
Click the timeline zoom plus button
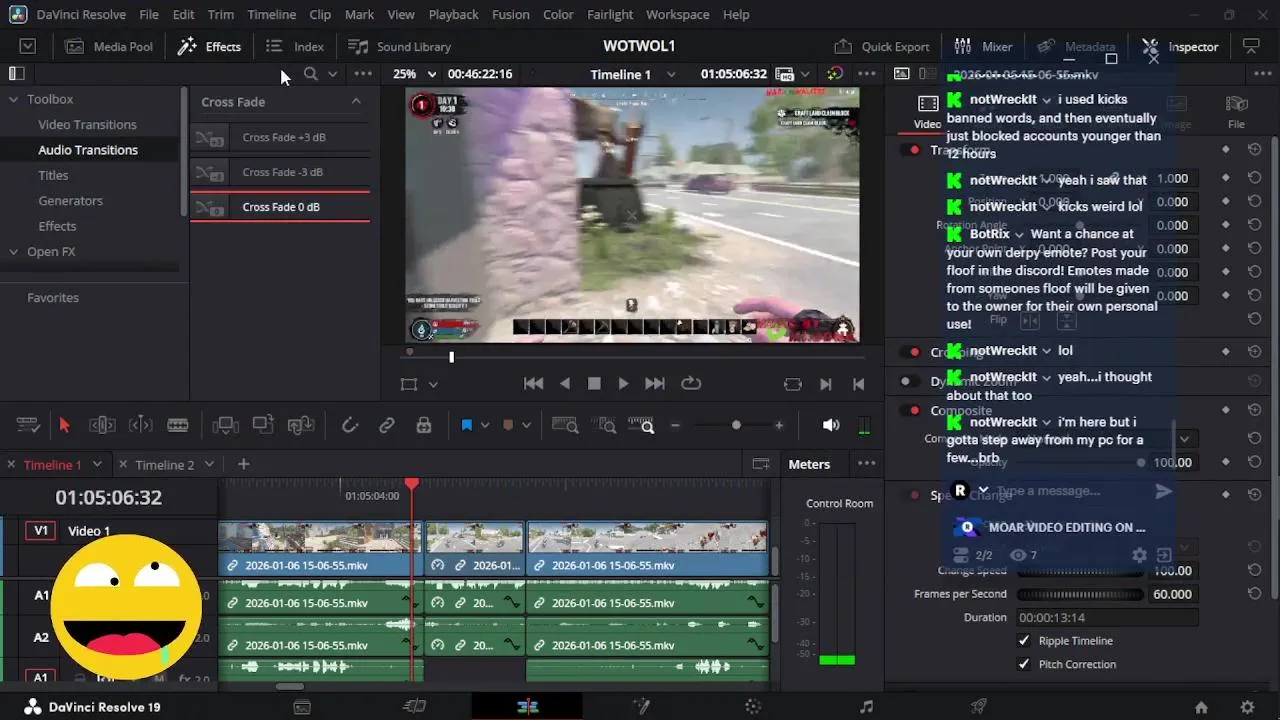coord(779,425)
